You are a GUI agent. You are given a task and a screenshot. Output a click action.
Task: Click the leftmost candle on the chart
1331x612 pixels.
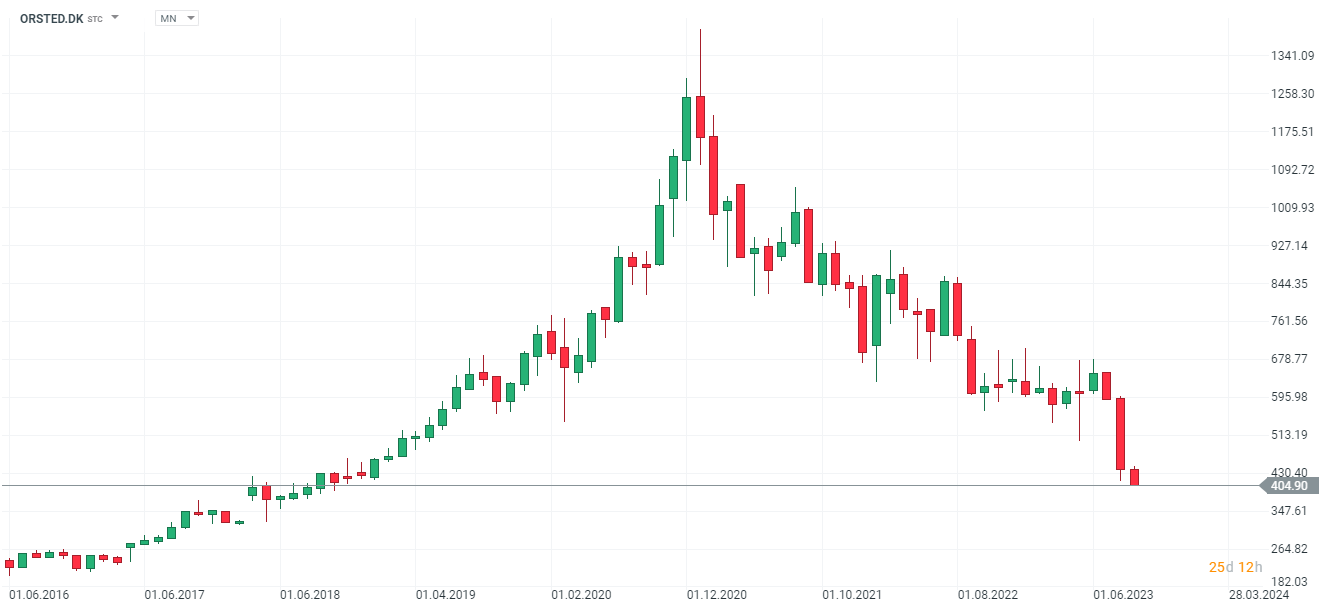coord(10,564)
